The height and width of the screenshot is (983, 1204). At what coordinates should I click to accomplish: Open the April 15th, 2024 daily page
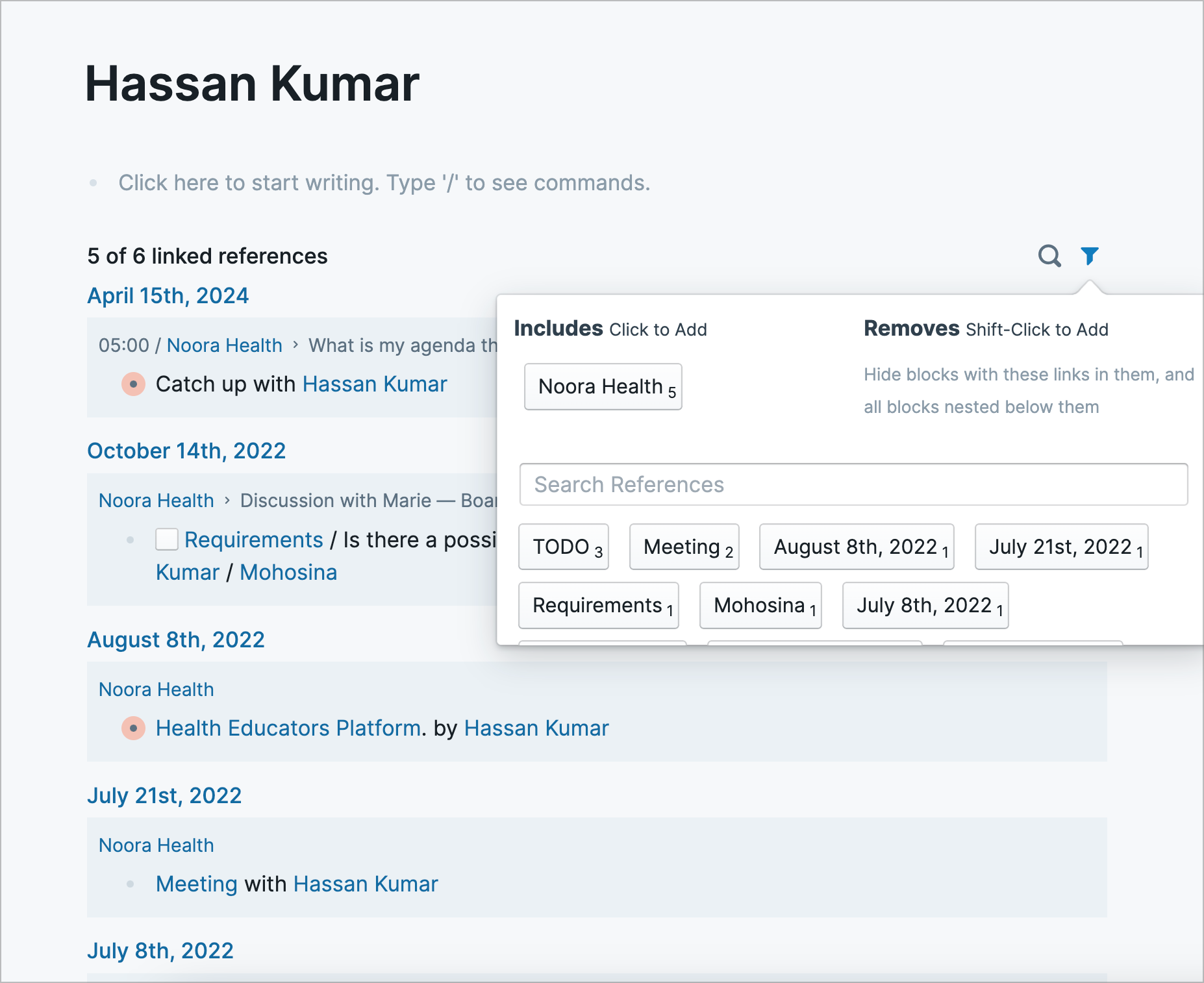[168, 296]
